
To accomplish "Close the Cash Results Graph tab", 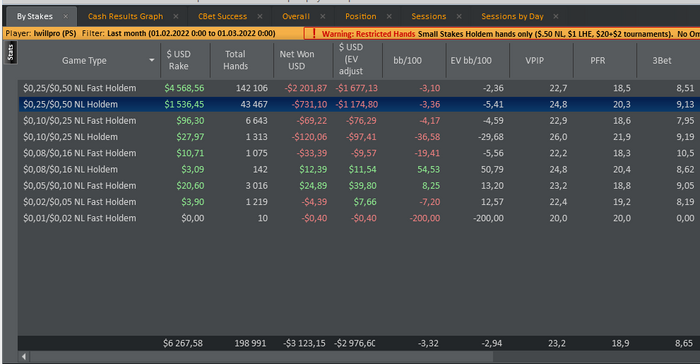I will (x=176, y=17).
